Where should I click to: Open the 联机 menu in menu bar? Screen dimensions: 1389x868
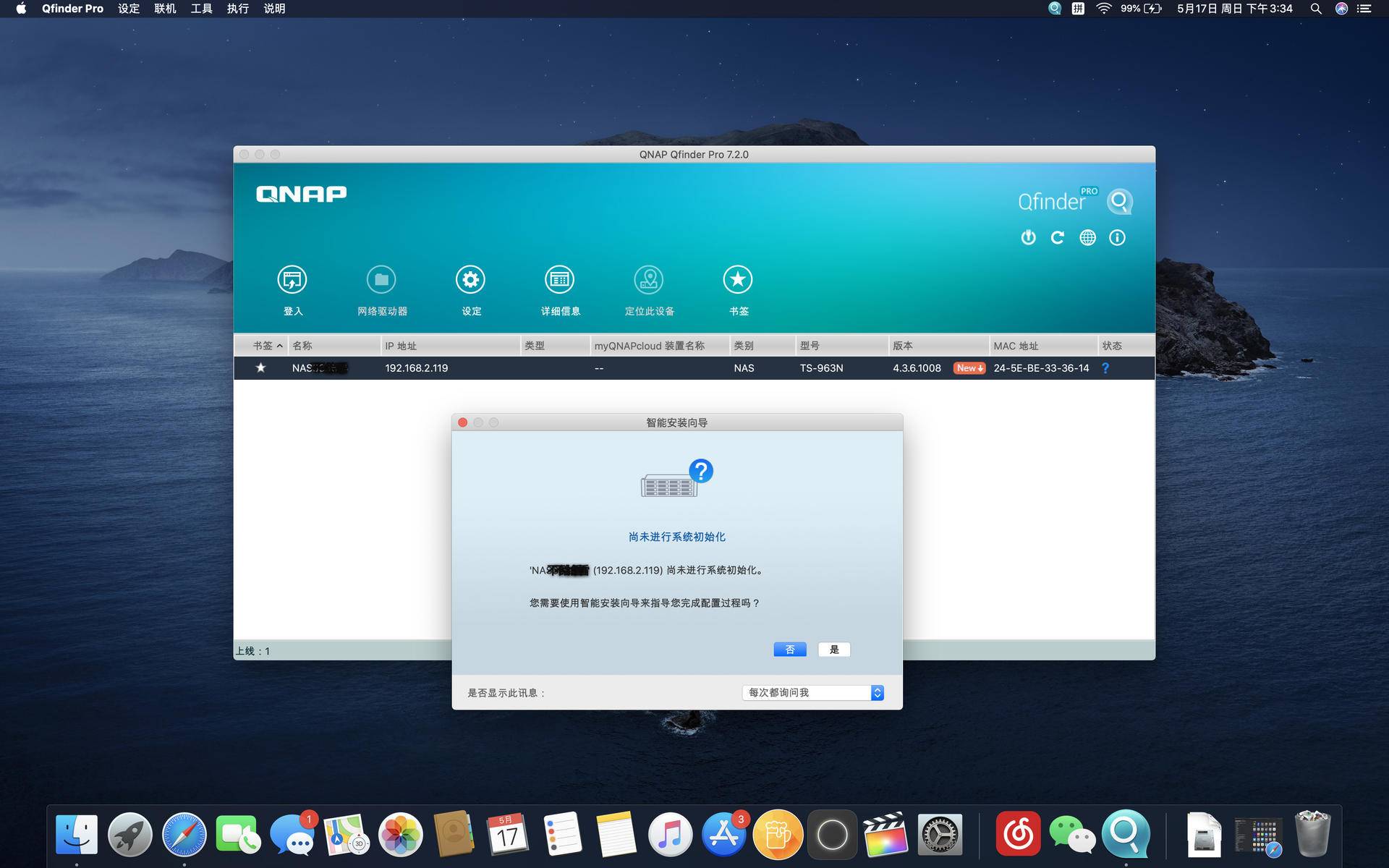click(x=165, y=9)
